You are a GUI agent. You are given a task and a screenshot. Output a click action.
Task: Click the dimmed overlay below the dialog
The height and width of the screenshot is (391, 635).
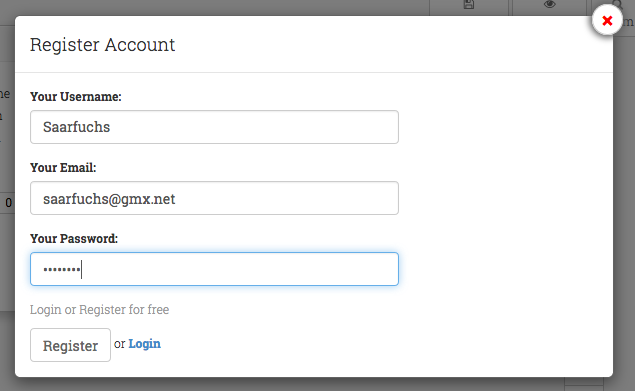tap(283, 385)
